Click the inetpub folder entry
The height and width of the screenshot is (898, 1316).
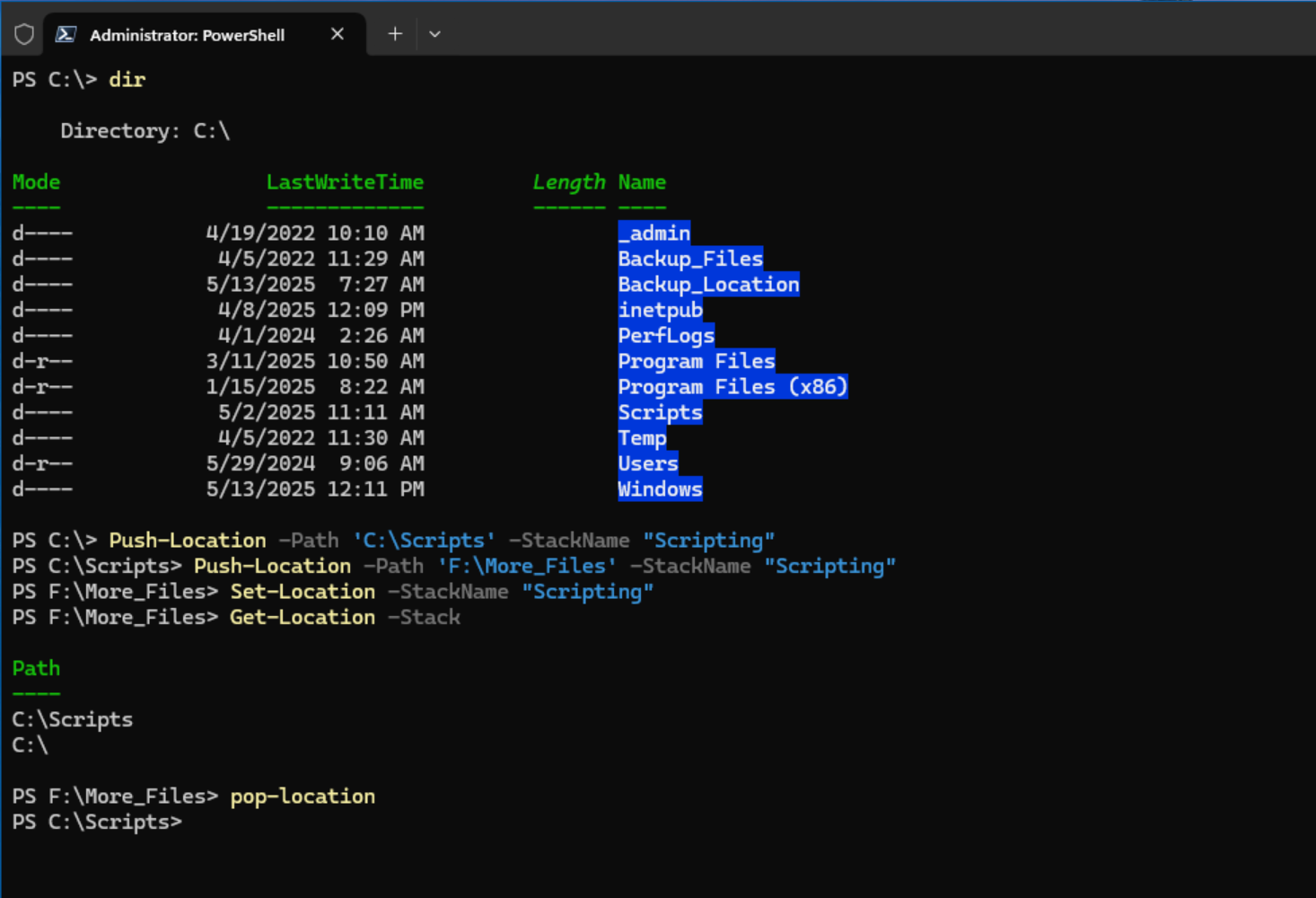click(x=660, y=309)
